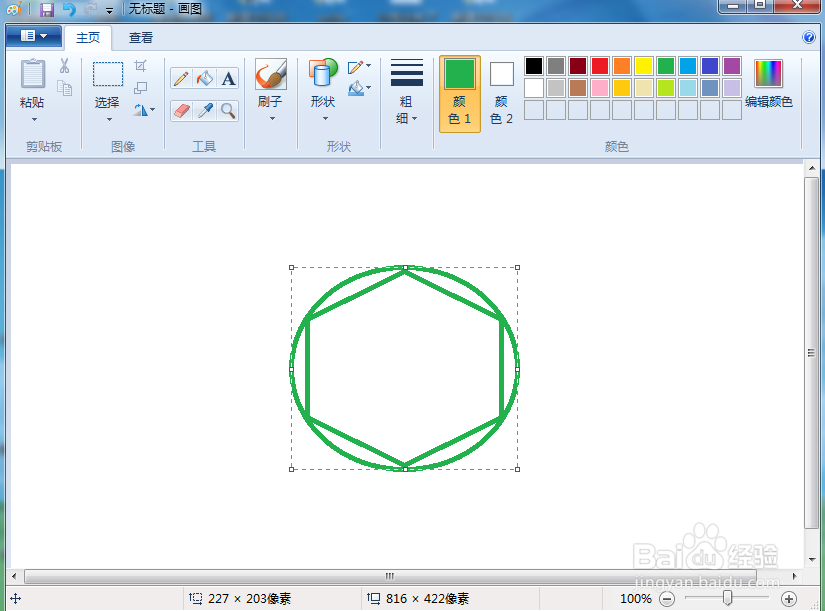This screenshot has height=611, width=825.
Task: Select the Text tool
Action: point(228,79)
